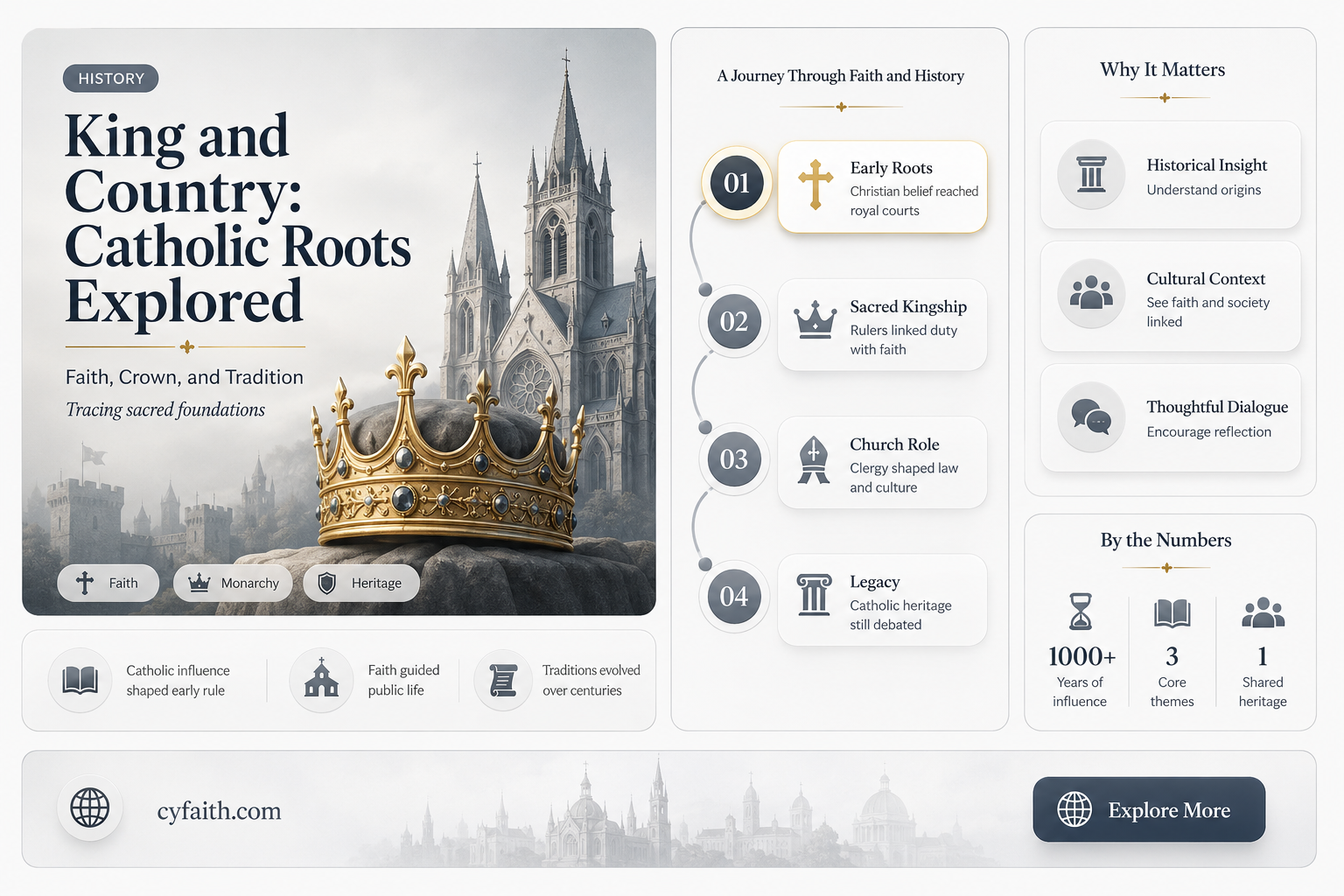Open the cyfaith.com link
Screen dimensions: 1344x896
click(219, 811)
